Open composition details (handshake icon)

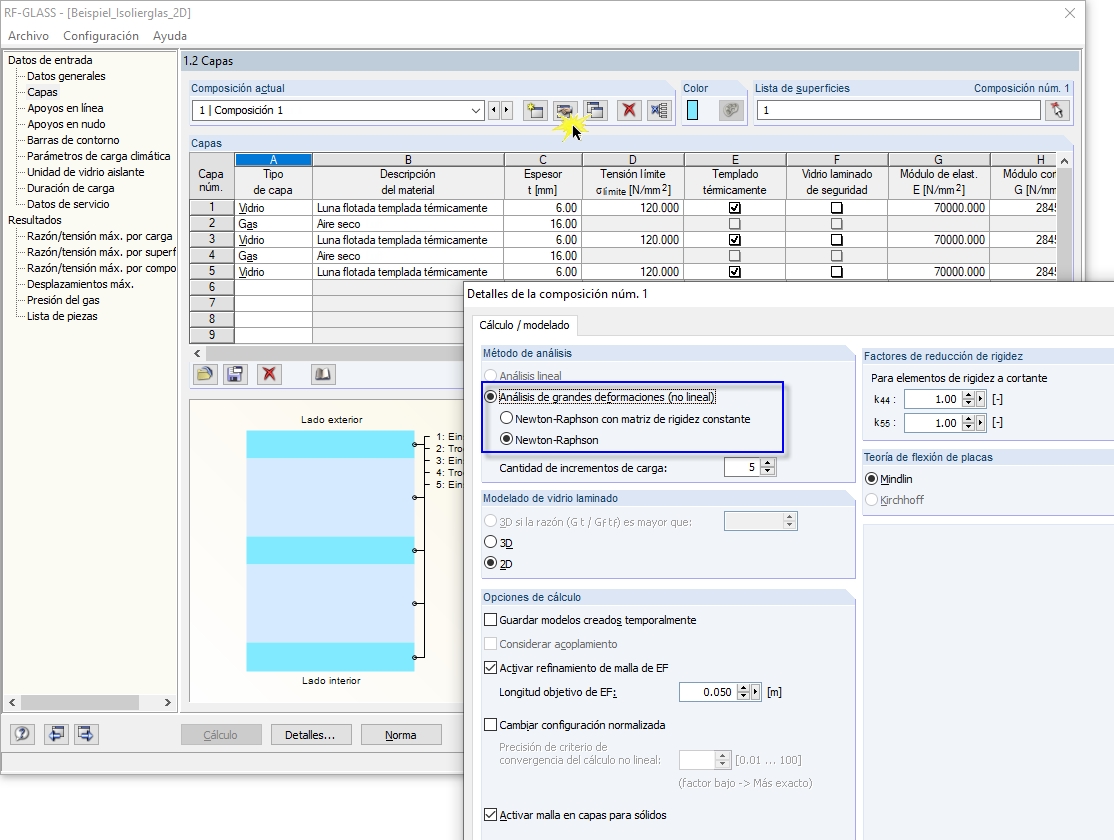click(x=565, y=110)
